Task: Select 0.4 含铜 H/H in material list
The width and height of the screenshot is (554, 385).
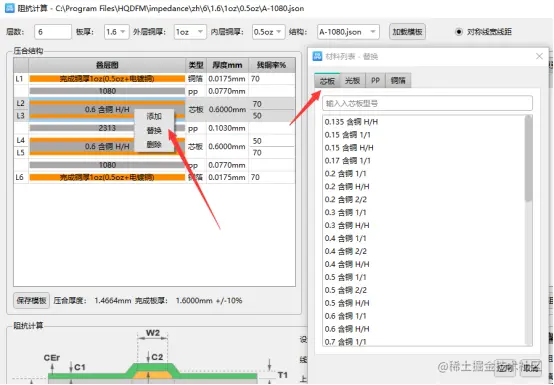Action: [347, 264]
